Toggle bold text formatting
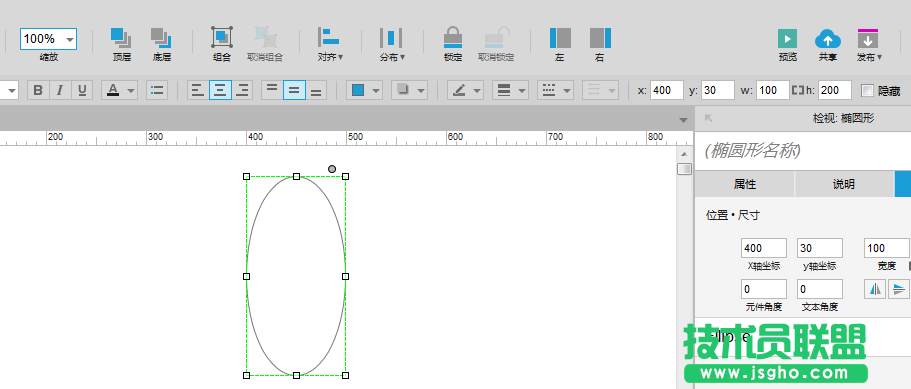Screen dimensions: 911x389 tap(38, 91)
